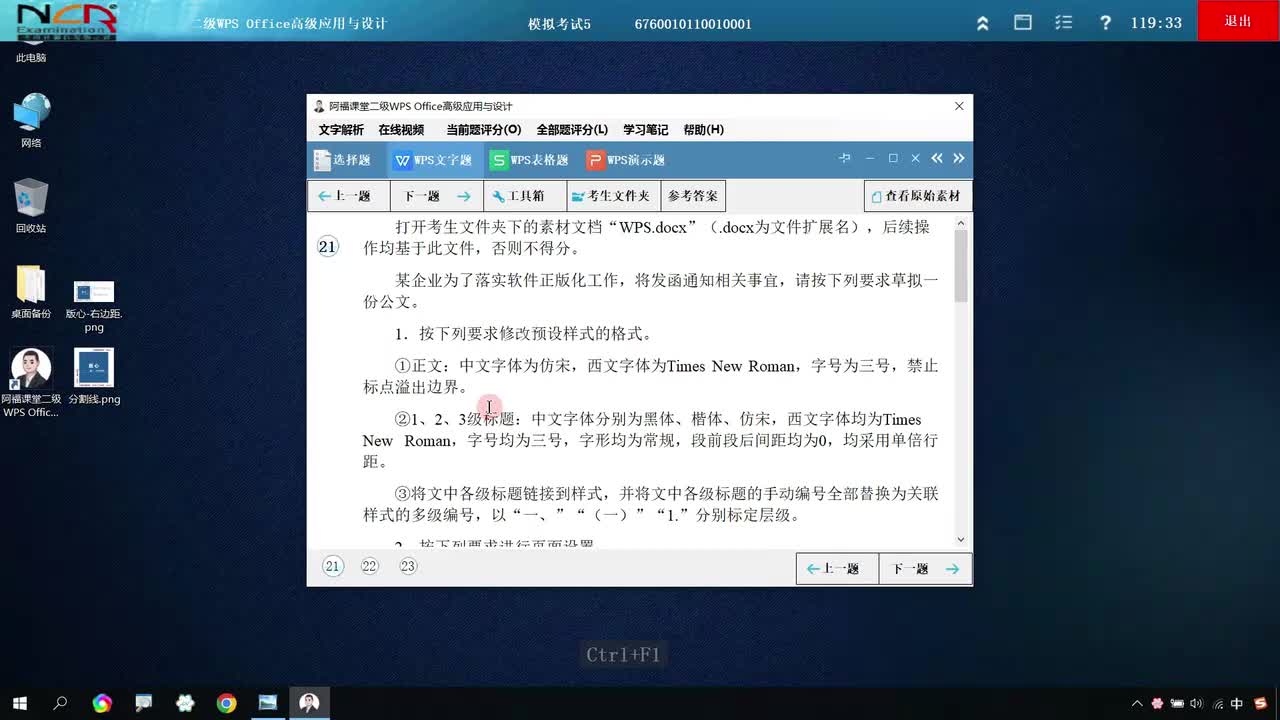Image resolution: width=1280 pixels, height=720 pixels.
Task: Select the 分割线.png file on desktop
Action: (x=94, y=376)
